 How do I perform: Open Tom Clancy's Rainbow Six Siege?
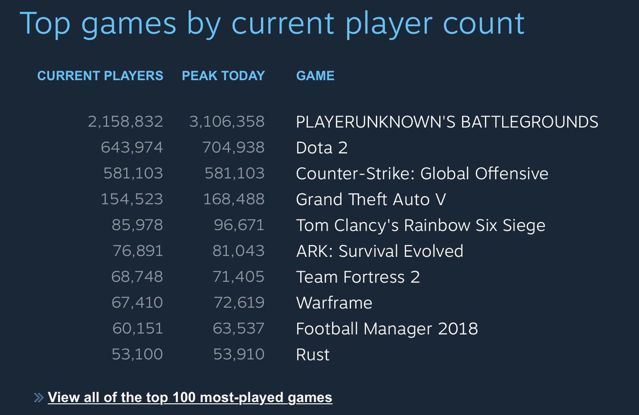421,225
